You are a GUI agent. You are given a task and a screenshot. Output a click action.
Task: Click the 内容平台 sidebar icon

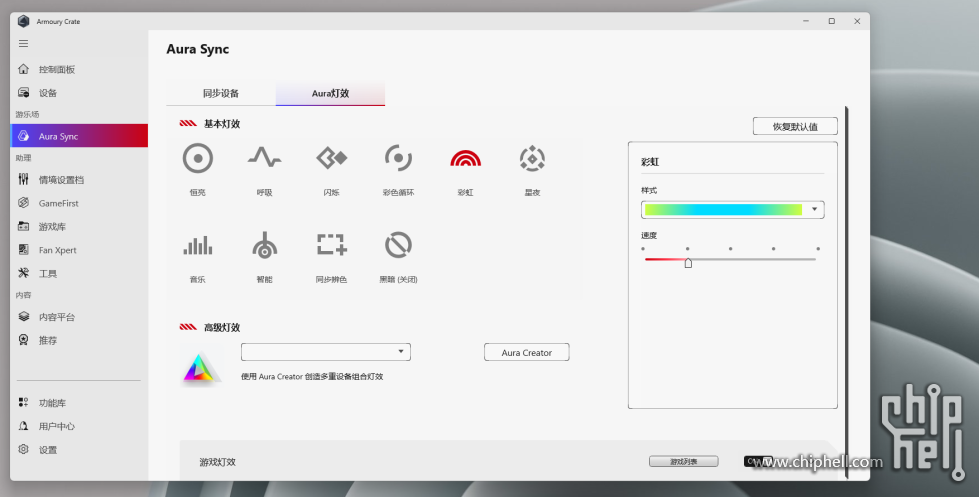click(23, 317)
